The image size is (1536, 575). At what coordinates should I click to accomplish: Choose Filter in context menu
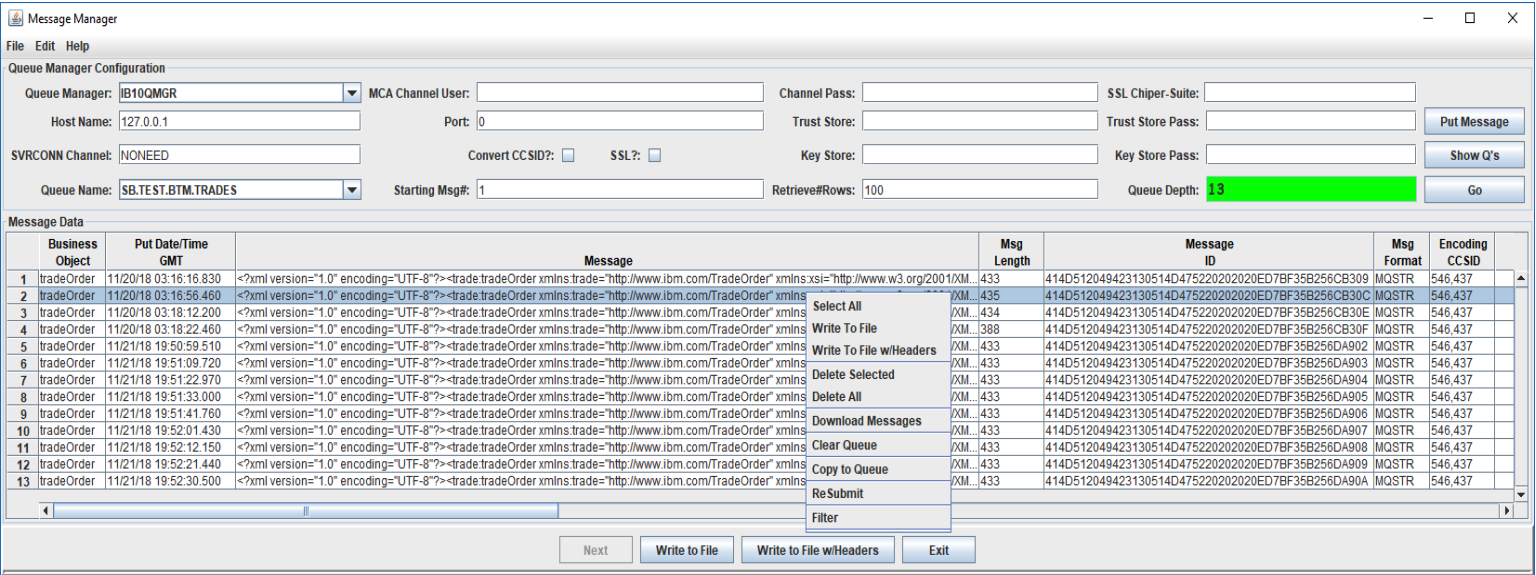878,517
